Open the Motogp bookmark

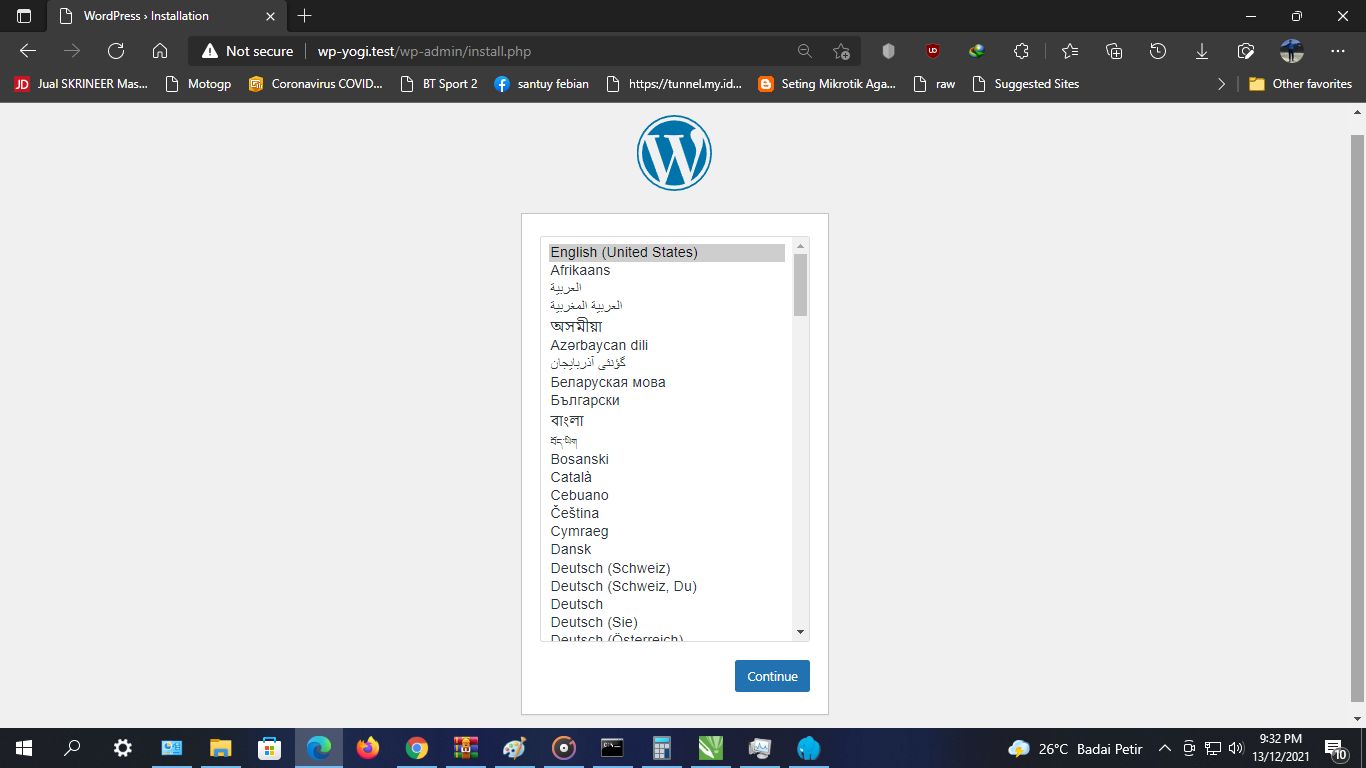point(198,84)
